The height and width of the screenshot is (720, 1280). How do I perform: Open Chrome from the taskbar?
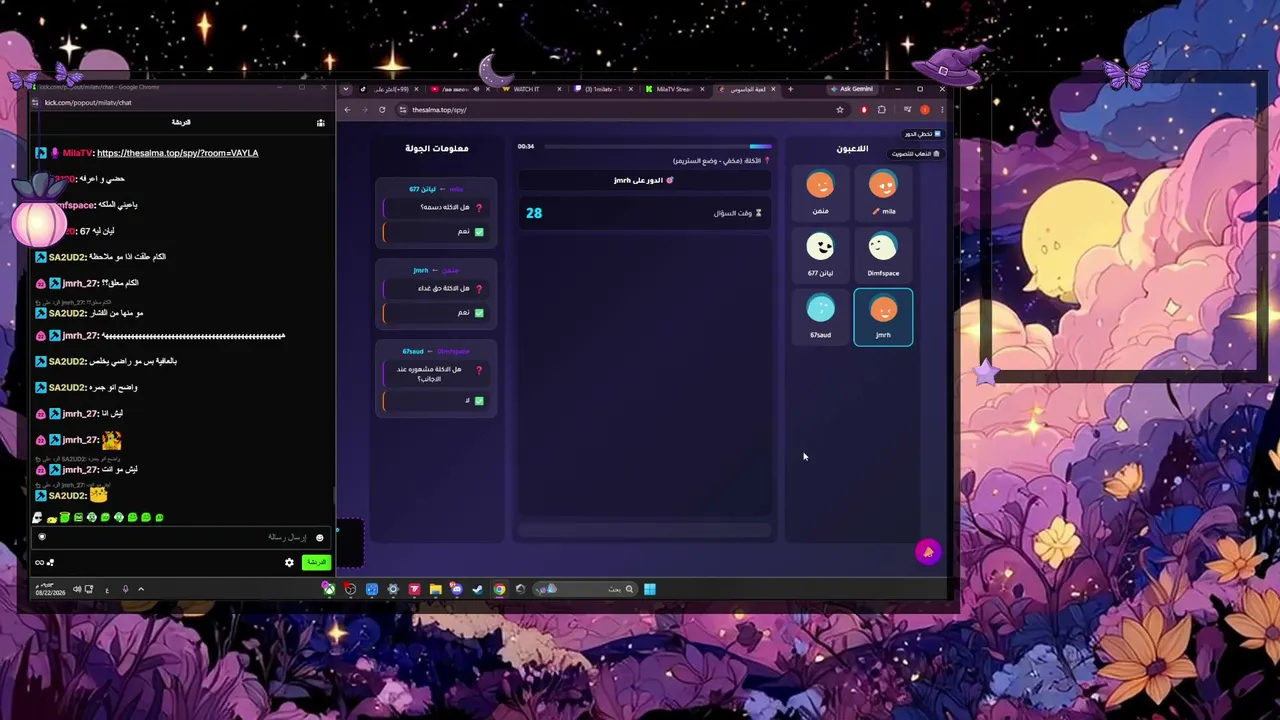(x=499, y=589)
